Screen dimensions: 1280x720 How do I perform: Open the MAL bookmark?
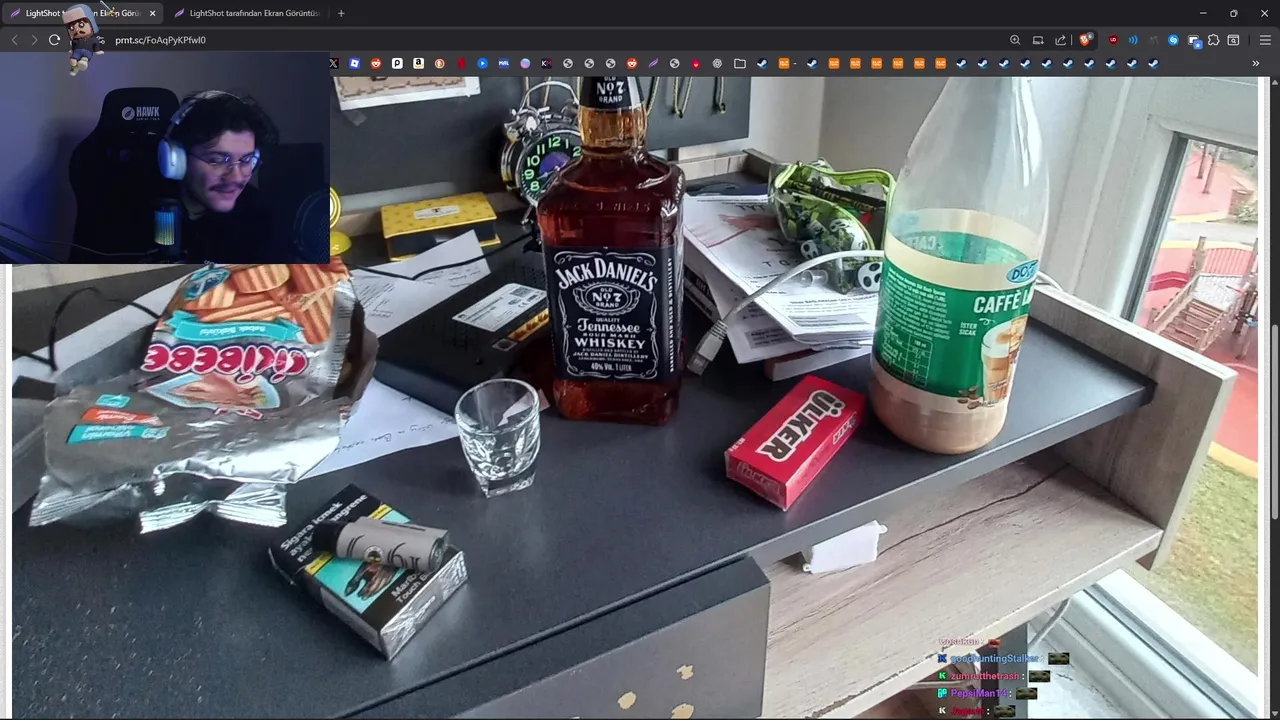pos(504,63)
